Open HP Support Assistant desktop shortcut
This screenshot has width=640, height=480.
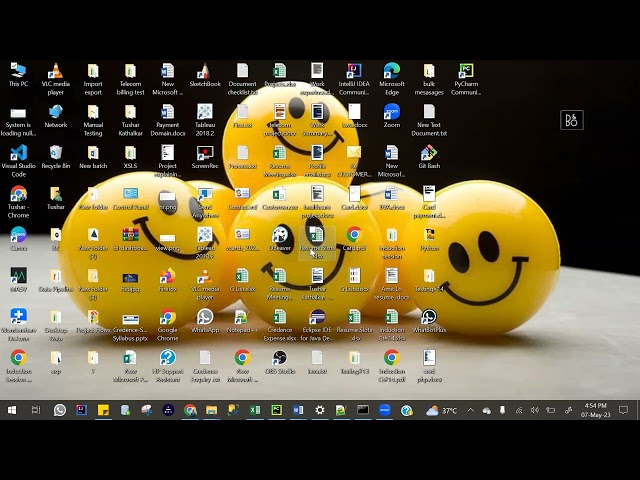[x=168, y=366]
